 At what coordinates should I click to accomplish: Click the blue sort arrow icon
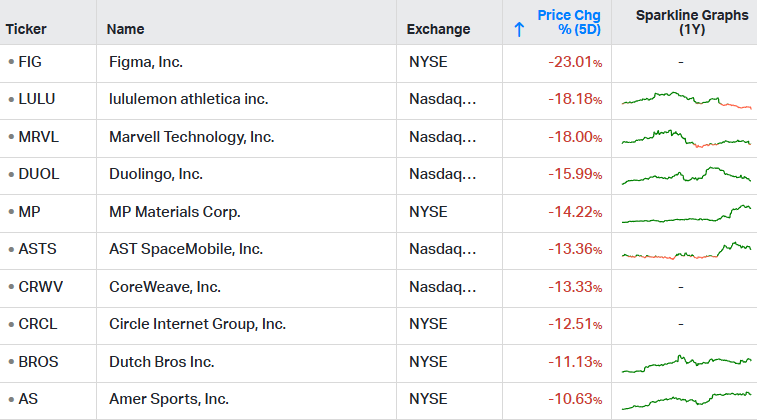(519, 29)
